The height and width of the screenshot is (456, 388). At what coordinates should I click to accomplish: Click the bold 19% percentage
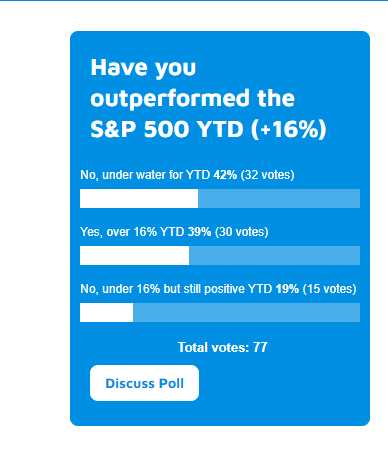tap(287, 289)
